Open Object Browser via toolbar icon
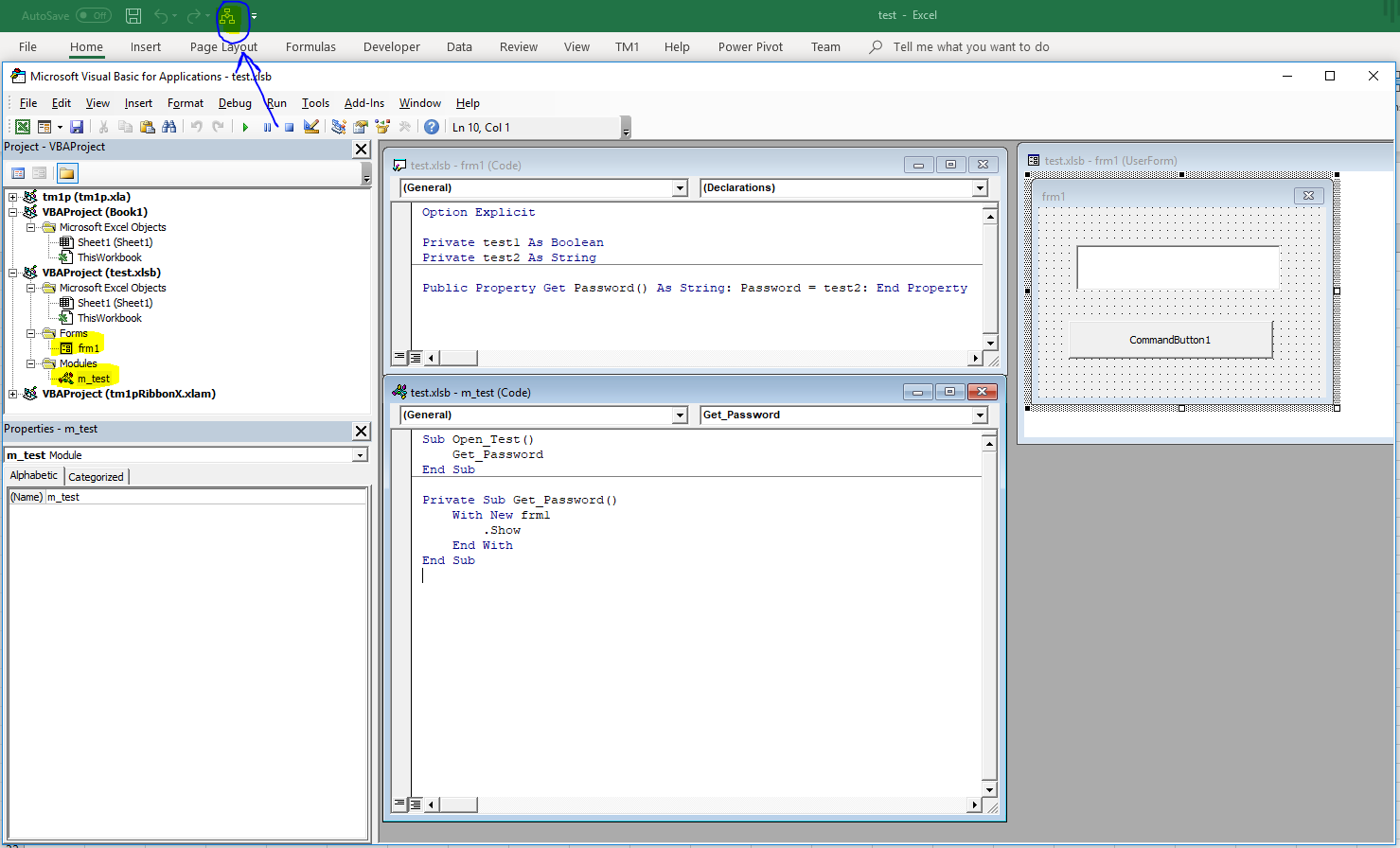The width and height of the screenshot is (1400, 848). point(382,127)
